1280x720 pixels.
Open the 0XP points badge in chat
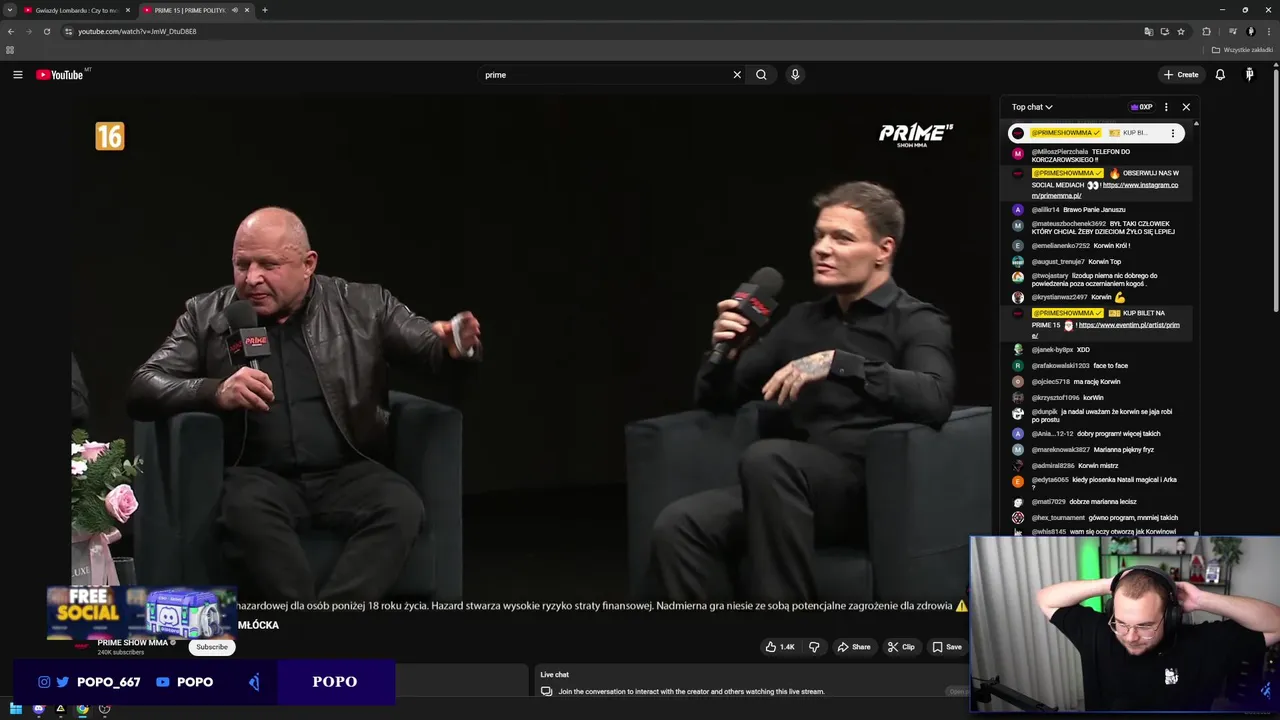pyautogui.click(x=1141, y=107)
